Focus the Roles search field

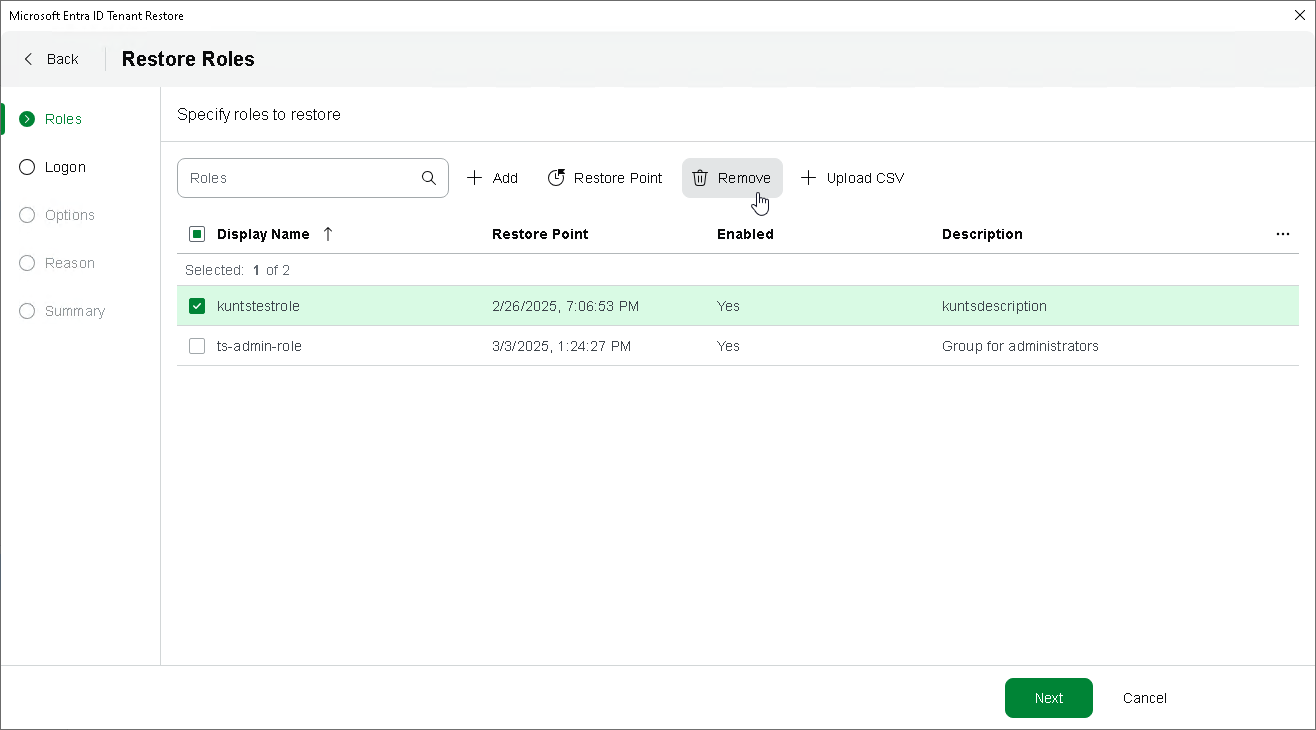300,178
